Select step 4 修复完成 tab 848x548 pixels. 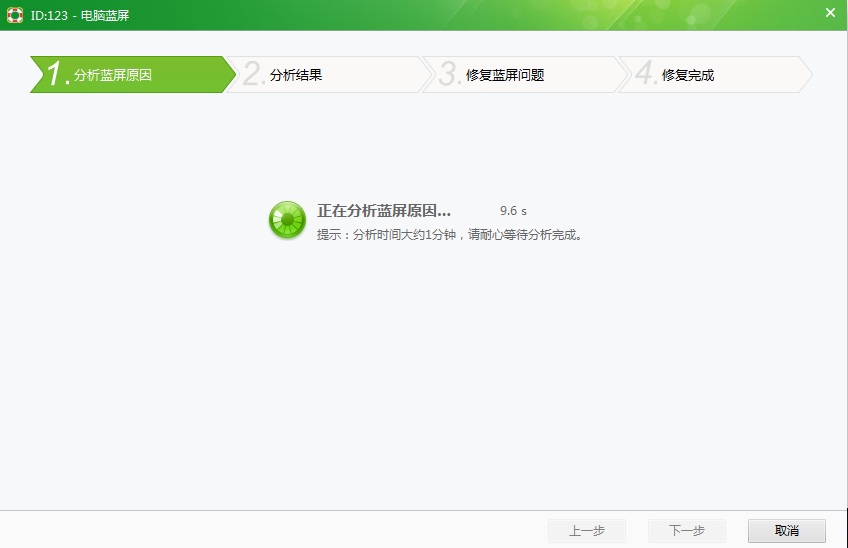click(x=715, y=75)
